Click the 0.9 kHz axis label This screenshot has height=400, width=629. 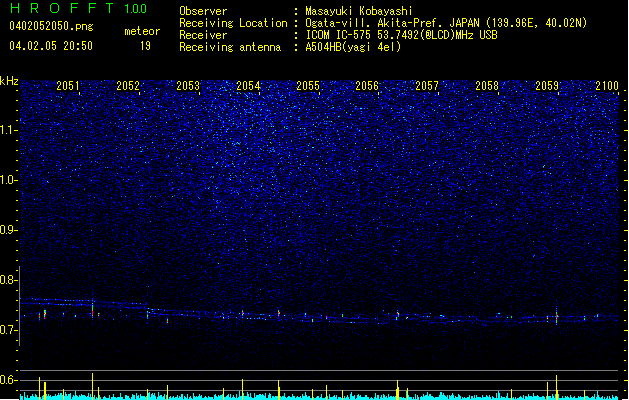tap(8, 230)
